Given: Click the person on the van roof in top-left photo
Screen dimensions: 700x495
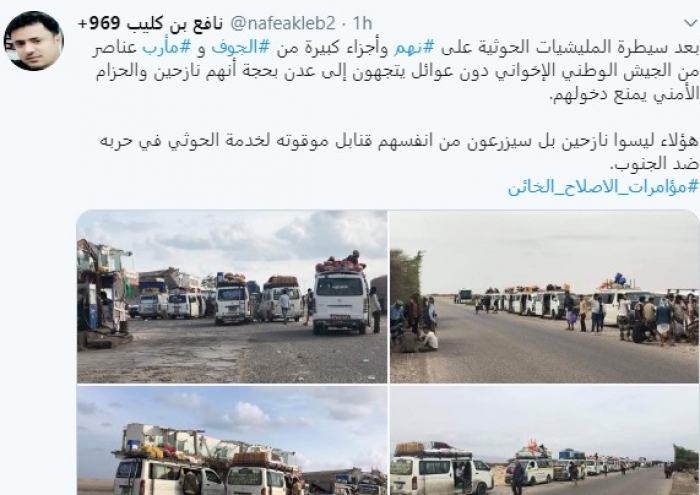Looking at the screenshot, I should tap(354, 257).
